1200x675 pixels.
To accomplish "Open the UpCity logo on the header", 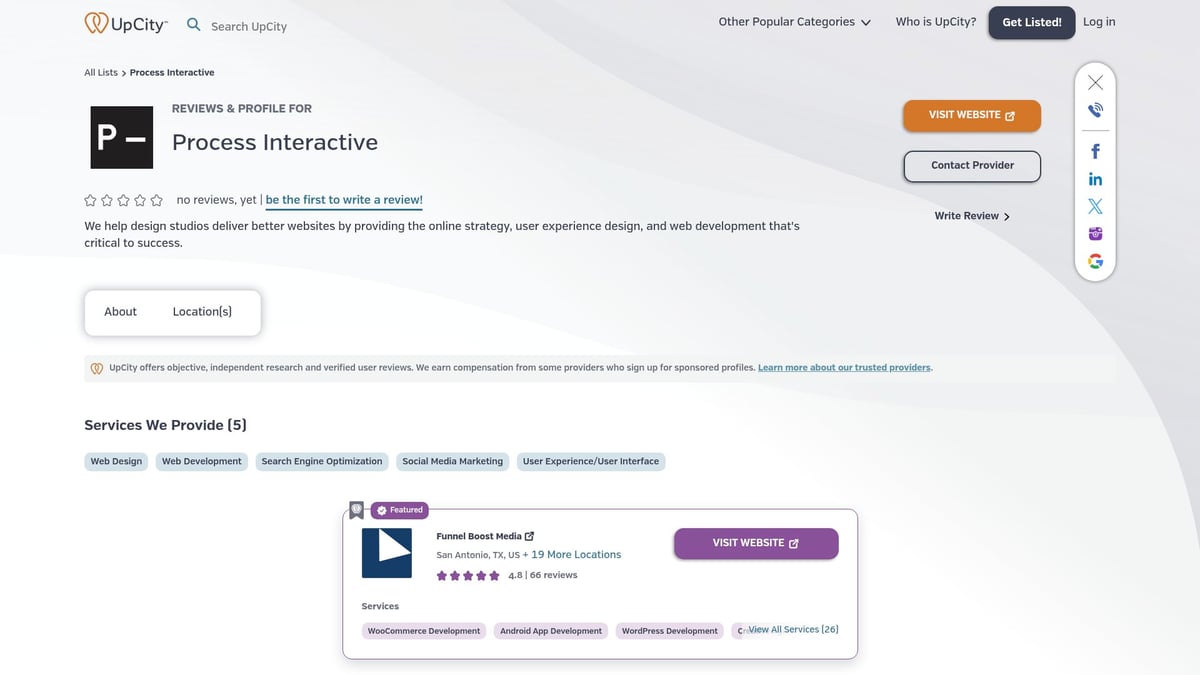I will point(126,21).
